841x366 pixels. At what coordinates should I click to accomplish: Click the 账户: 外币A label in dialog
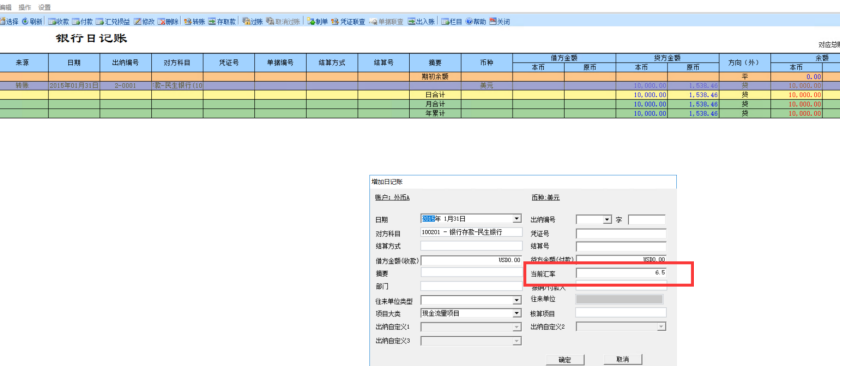click(392, 197)
